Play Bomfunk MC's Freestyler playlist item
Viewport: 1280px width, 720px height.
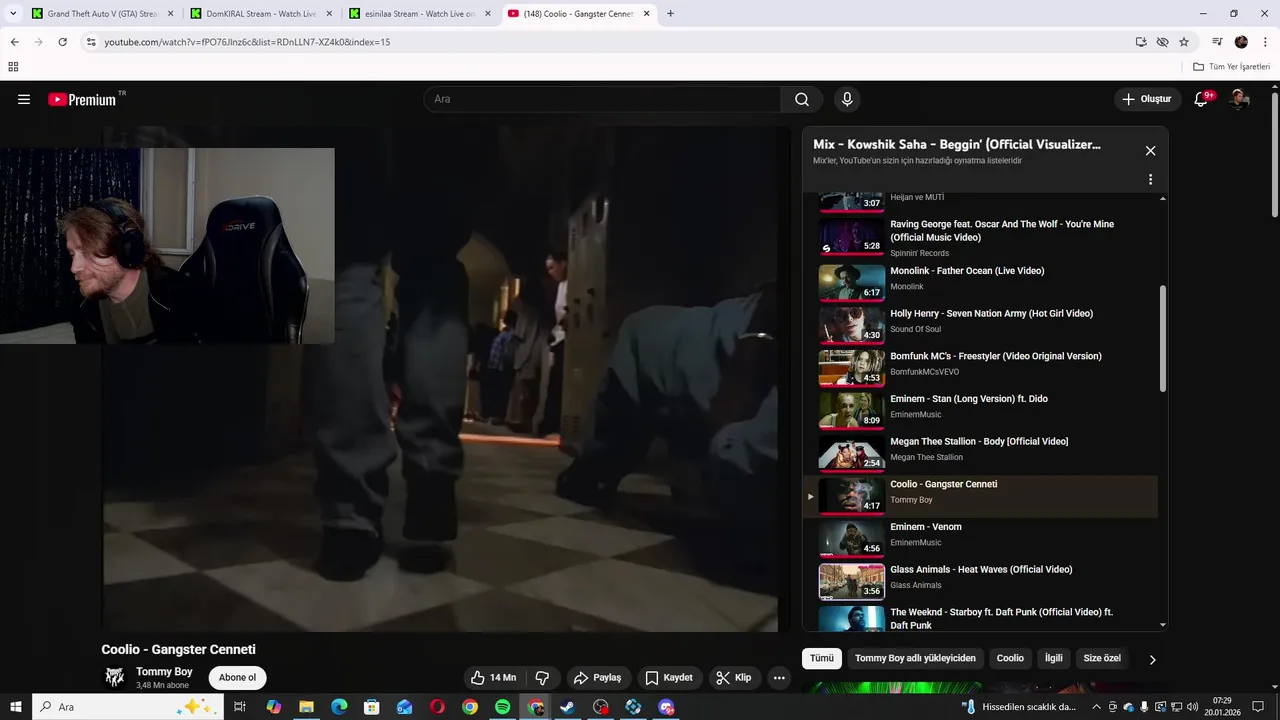[980, 367]
